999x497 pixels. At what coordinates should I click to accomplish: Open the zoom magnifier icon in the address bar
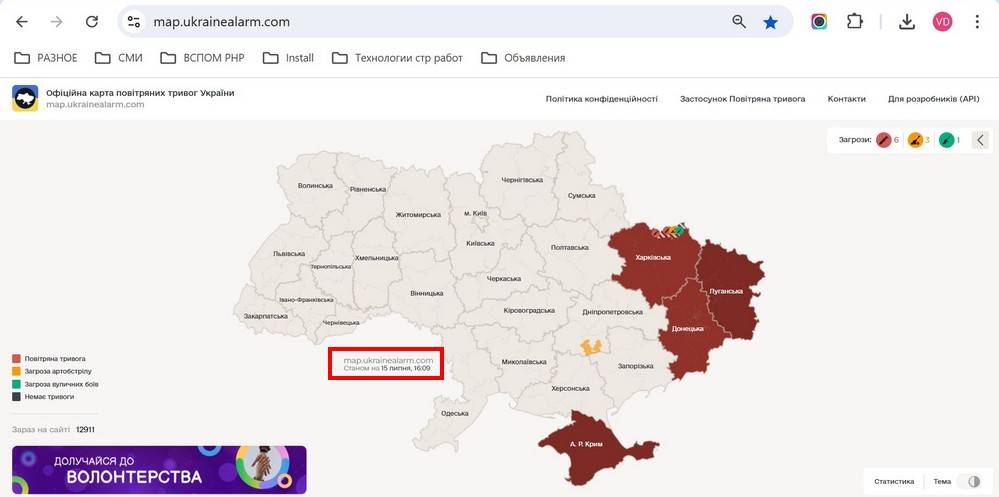tap(739, 22)
